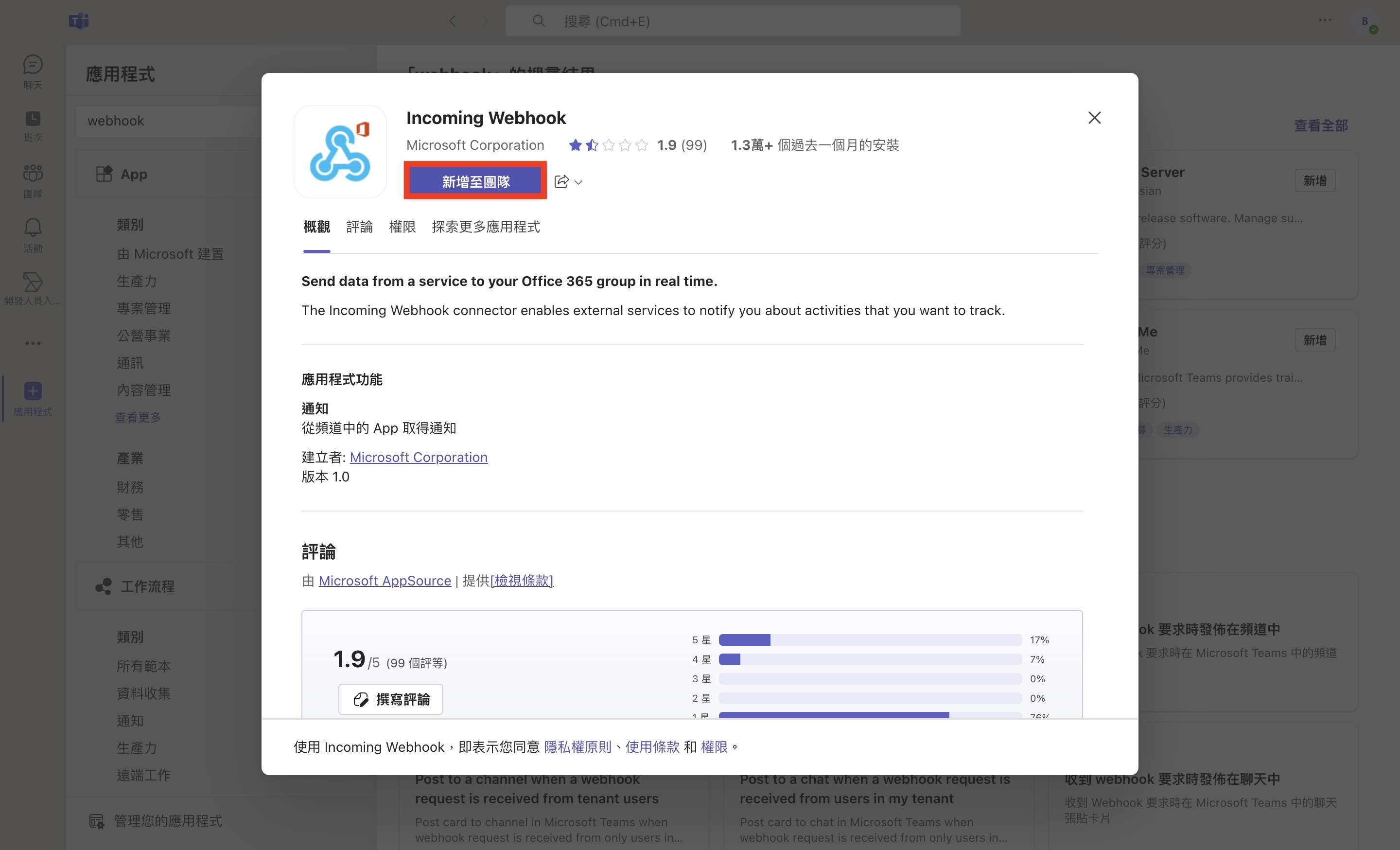Viewport: 1400px width, 850px height.
Task: Go back with the navigation arrow
Action: (452, 21)
